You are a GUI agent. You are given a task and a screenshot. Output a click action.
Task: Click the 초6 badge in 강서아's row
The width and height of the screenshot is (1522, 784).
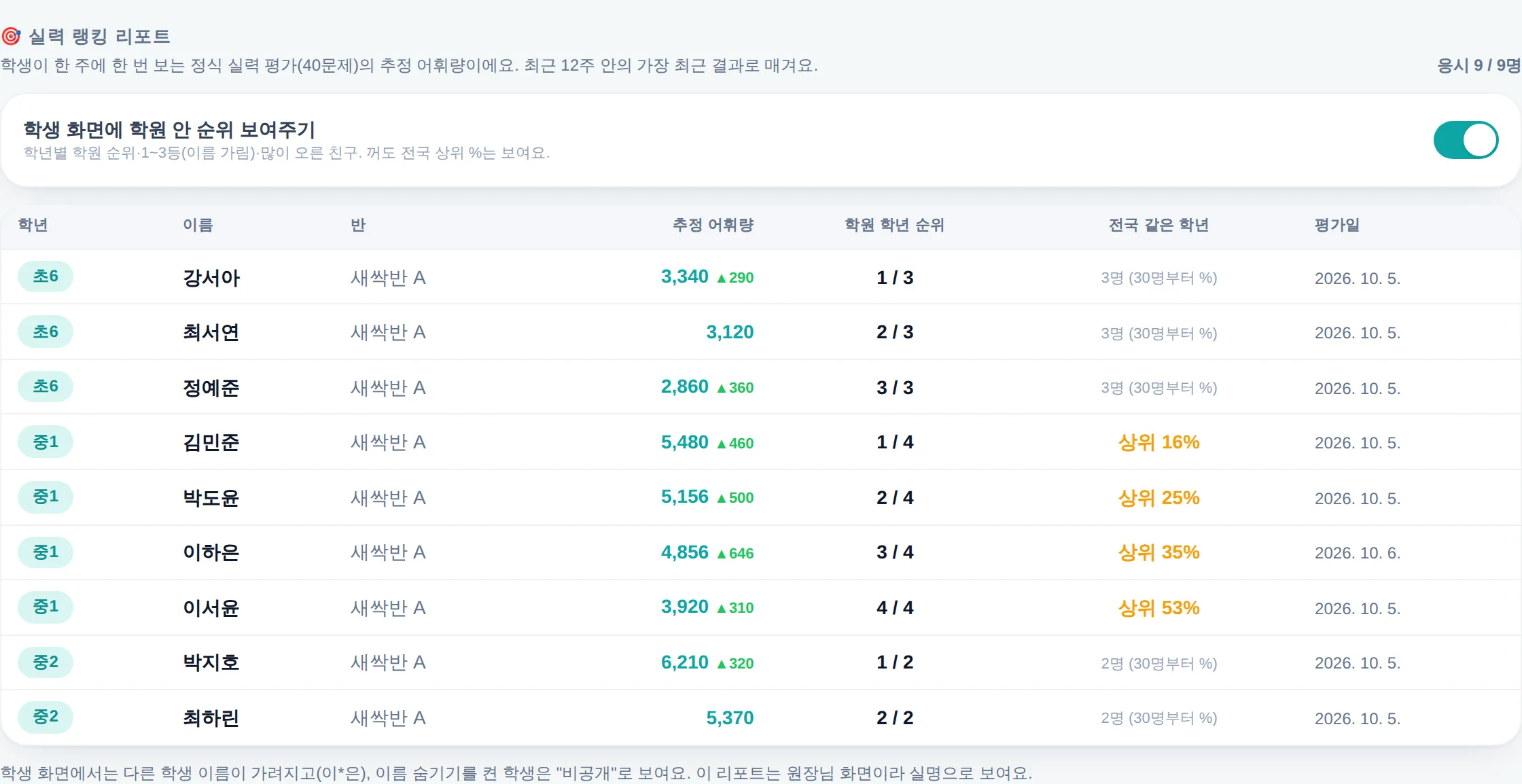coord(46,277)
